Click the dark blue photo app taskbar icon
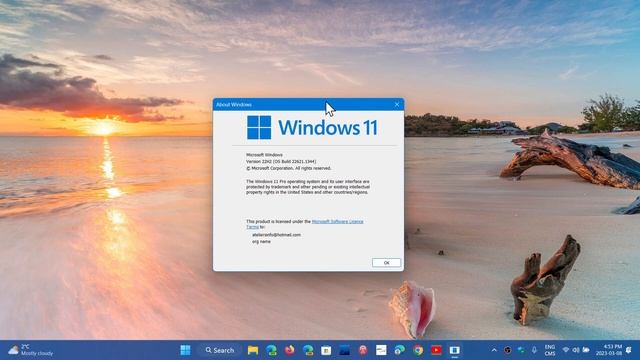 pos(344,350)
